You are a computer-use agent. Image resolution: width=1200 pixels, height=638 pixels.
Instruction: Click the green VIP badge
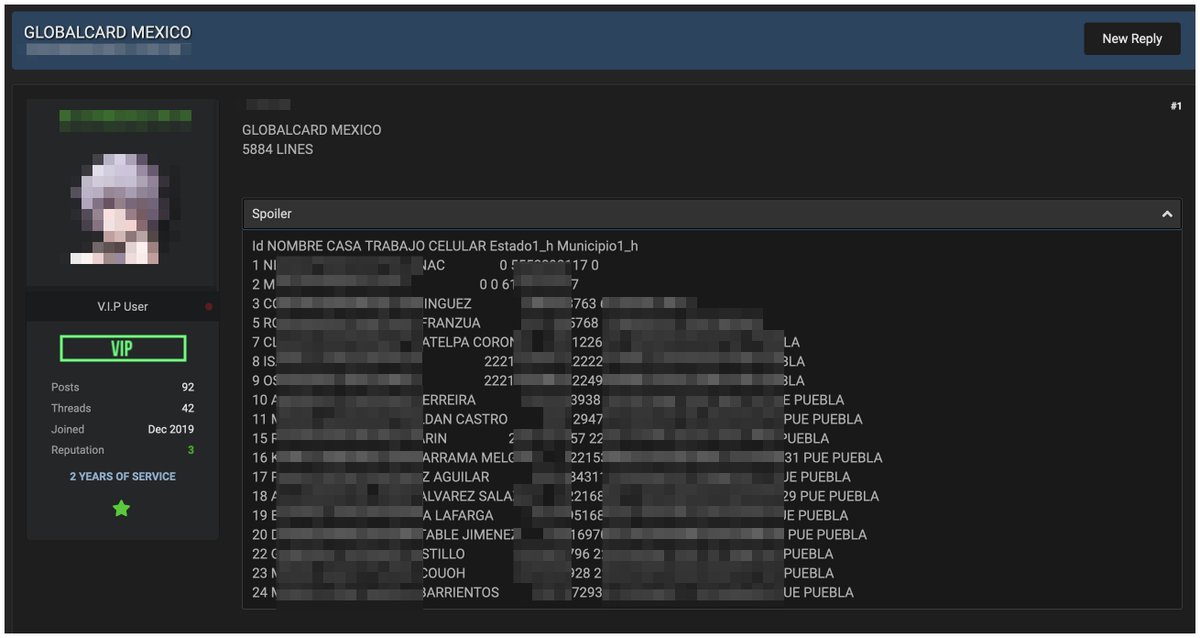pos(123,348)
